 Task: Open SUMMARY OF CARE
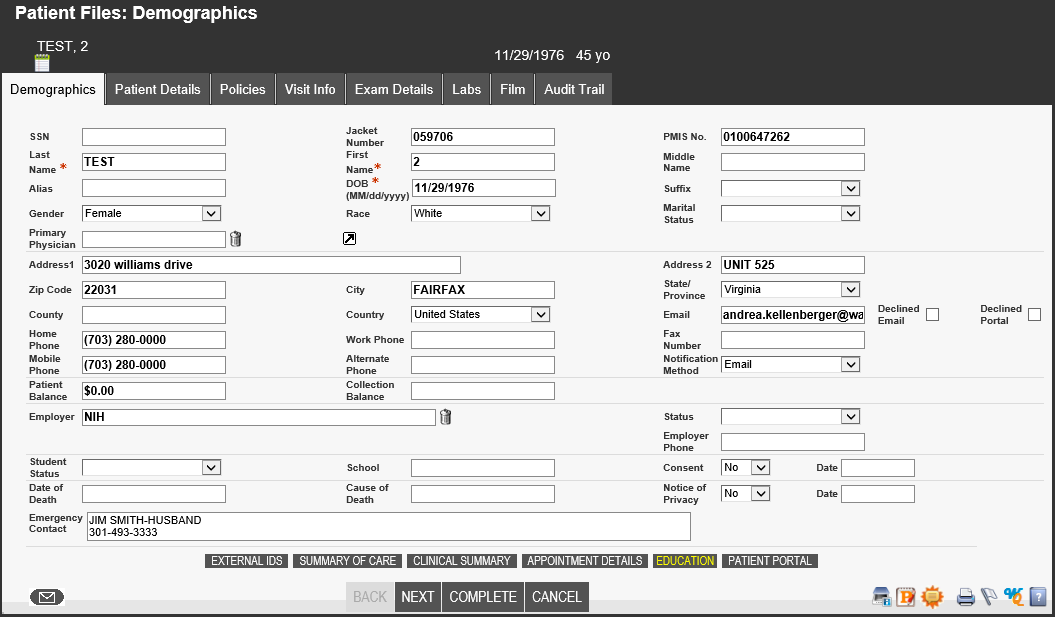pyautogui.click(x=347, y=560)
